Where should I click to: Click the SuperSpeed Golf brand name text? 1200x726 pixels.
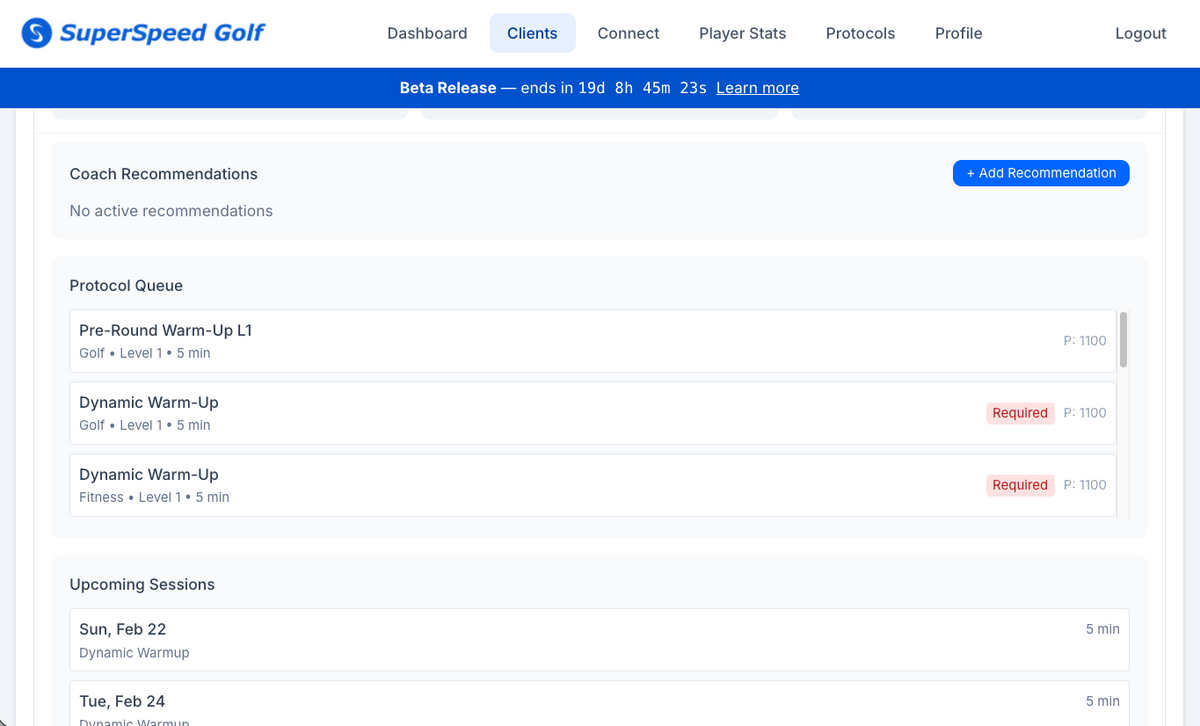[162, 33]
